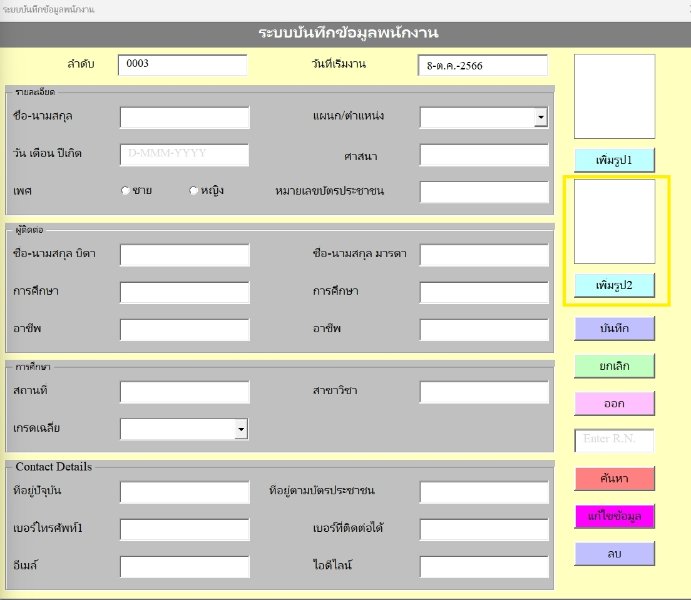The height and width of the screenshot is (600, 691).
Task: Click the first photo placeholder box
Action: (614, 96)
